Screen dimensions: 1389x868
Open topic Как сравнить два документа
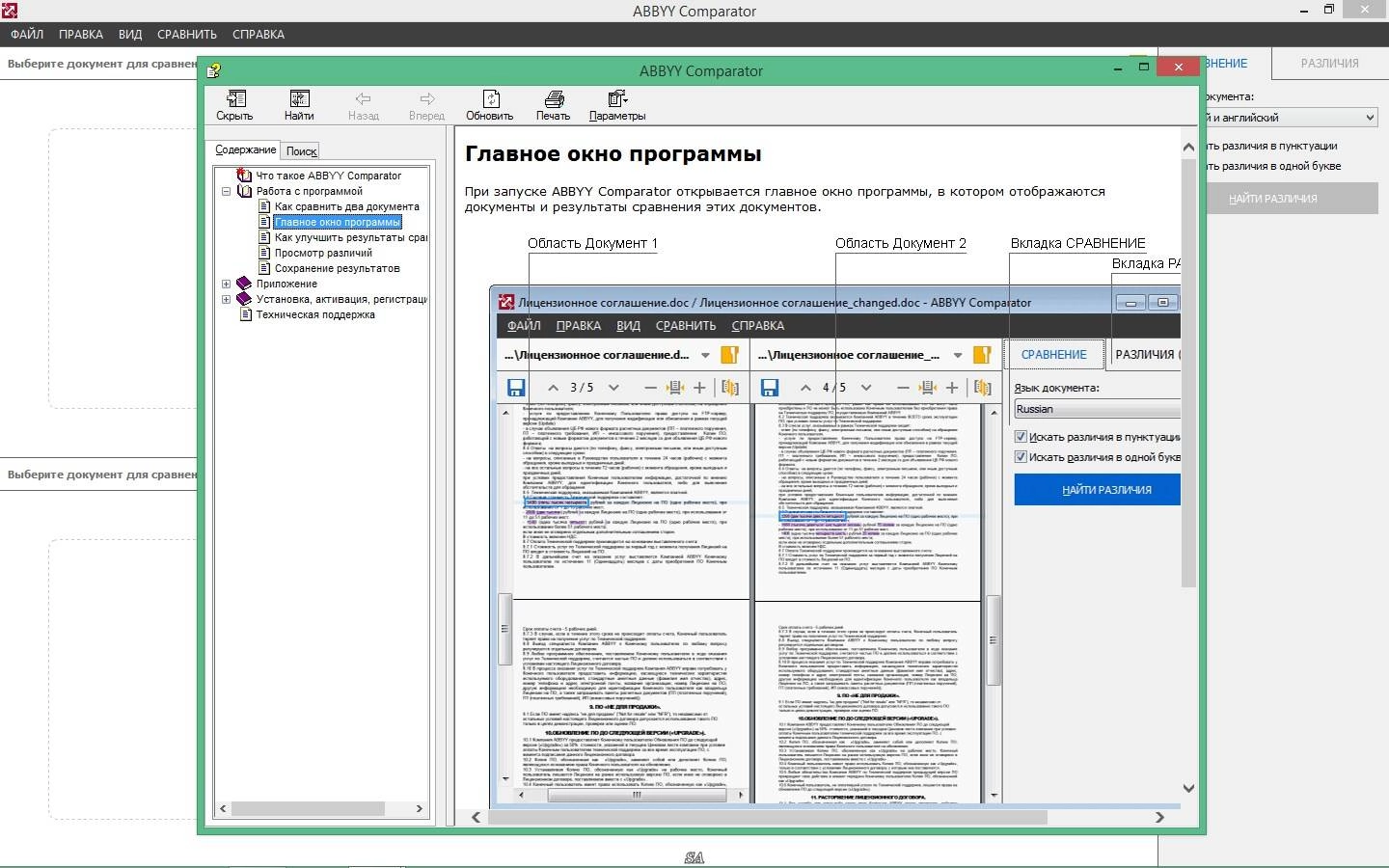pos(346,206)
